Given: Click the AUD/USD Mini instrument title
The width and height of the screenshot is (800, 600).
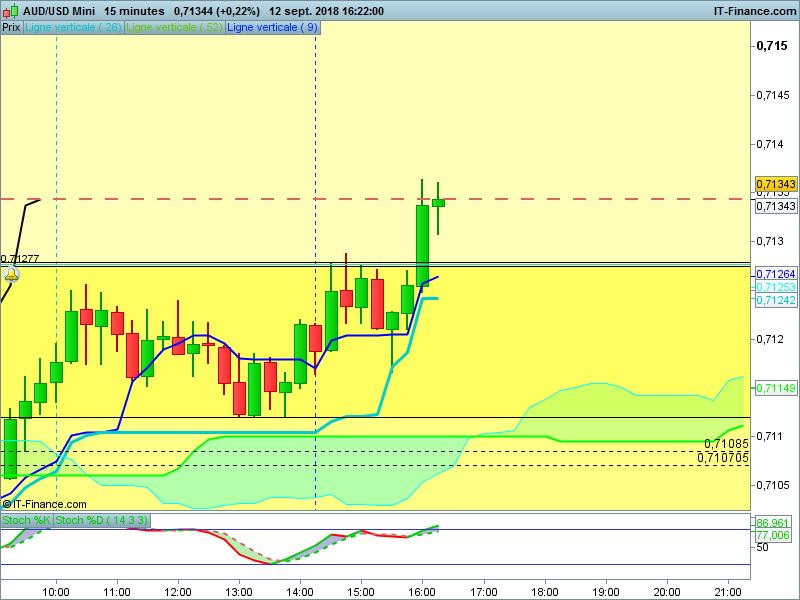Looking at the screenshot, I should point(59,11).
